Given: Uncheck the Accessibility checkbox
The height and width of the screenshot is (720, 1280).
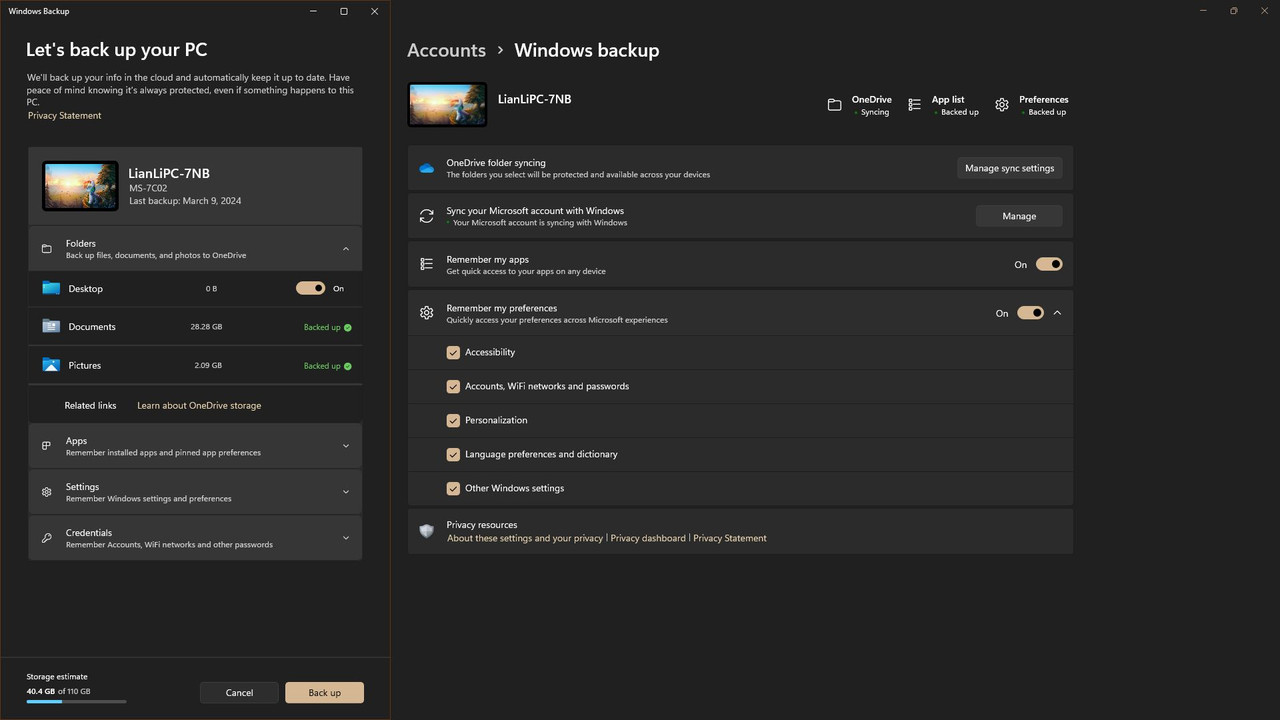Looking at the screenshot, I should (x=453, y=352).
